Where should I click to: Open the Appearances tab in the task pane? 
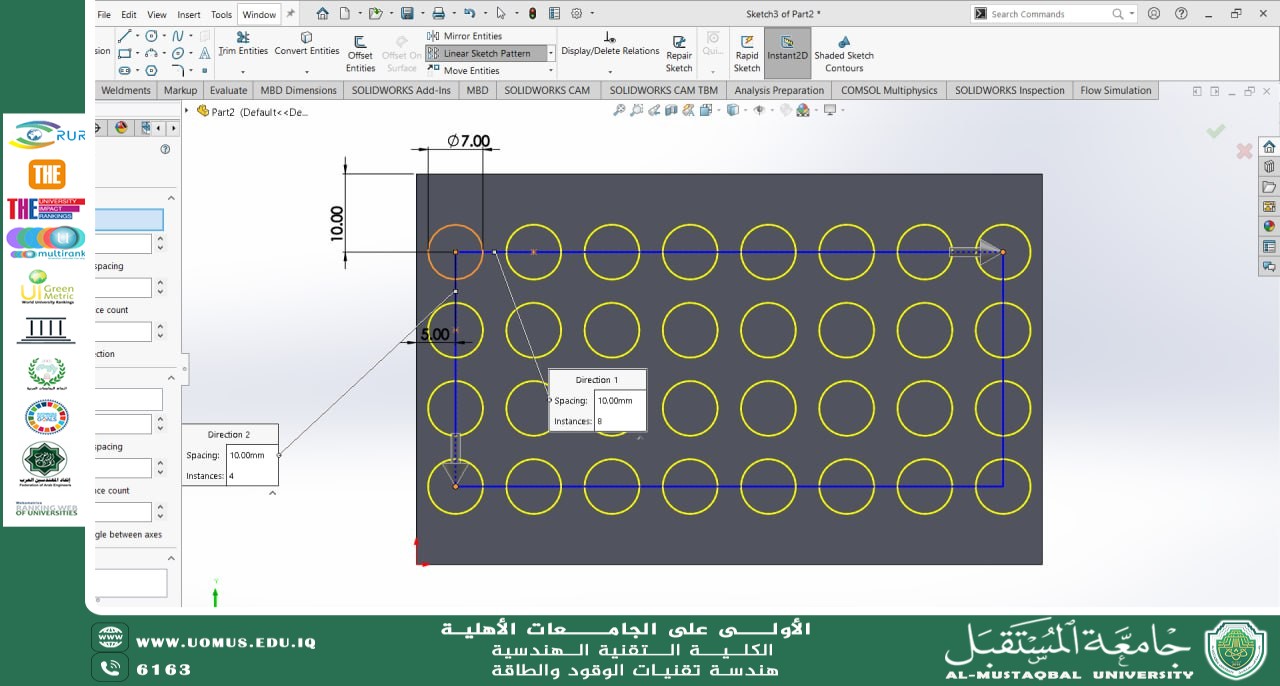point(1269,225)
